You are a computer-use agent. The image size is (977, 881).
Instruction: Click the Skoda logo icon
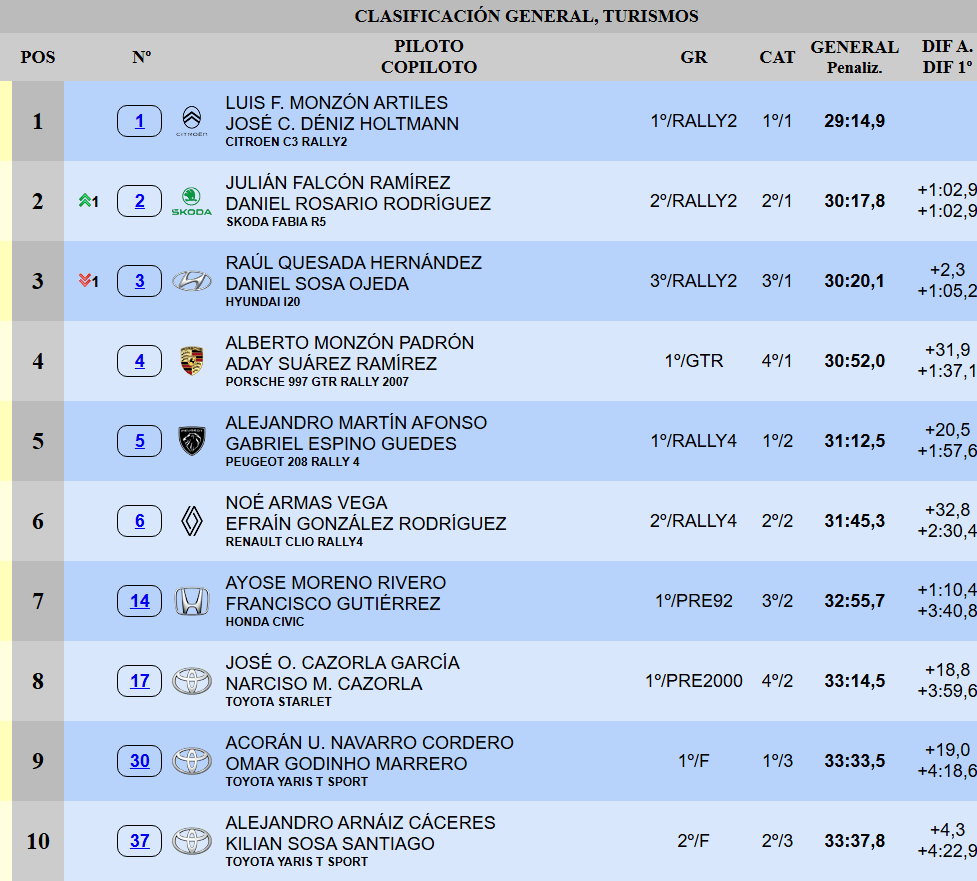[x=192, y=201]
